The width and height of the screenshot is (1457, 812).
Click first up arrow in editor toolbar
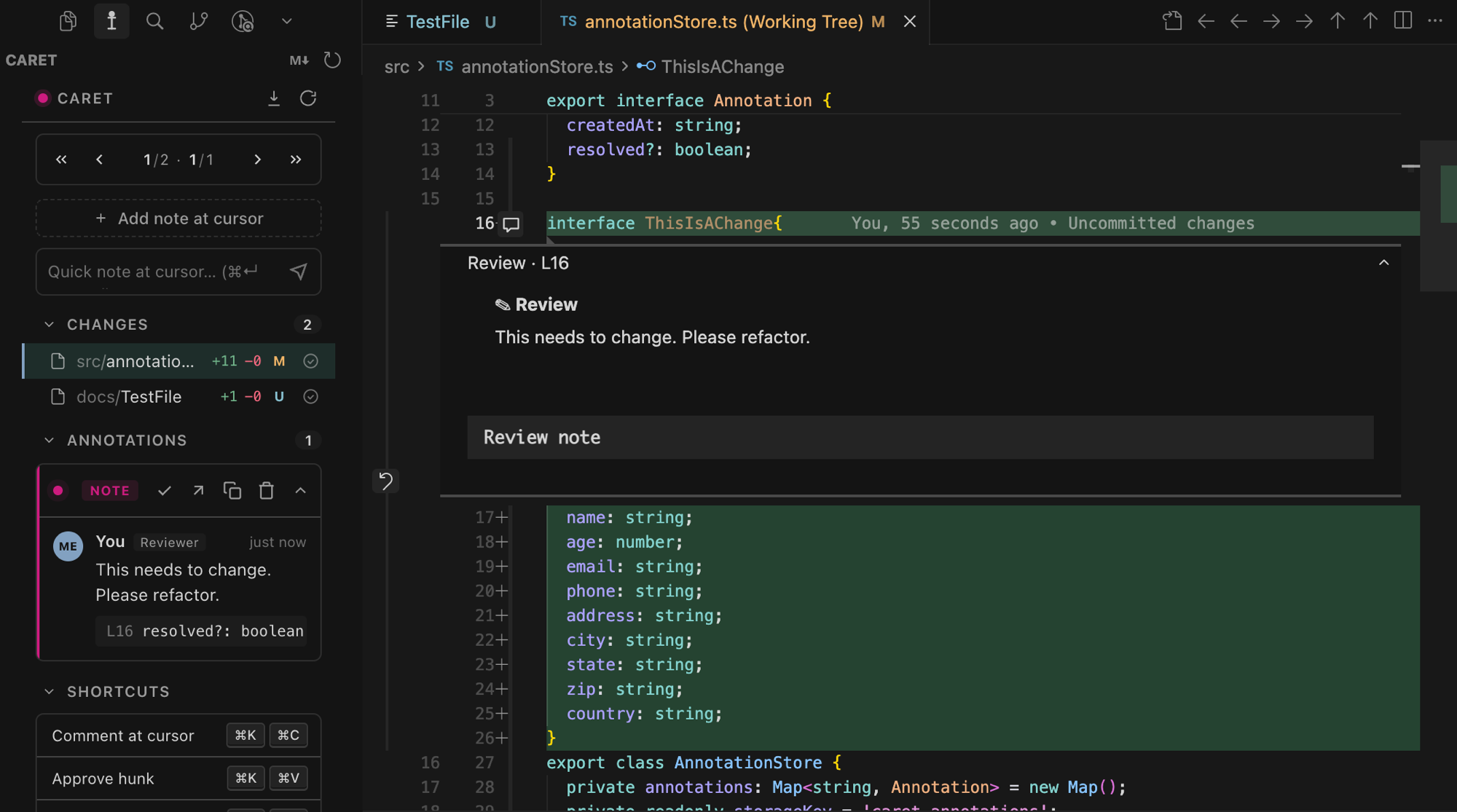pyautogui.click(x=1337, y=21)
